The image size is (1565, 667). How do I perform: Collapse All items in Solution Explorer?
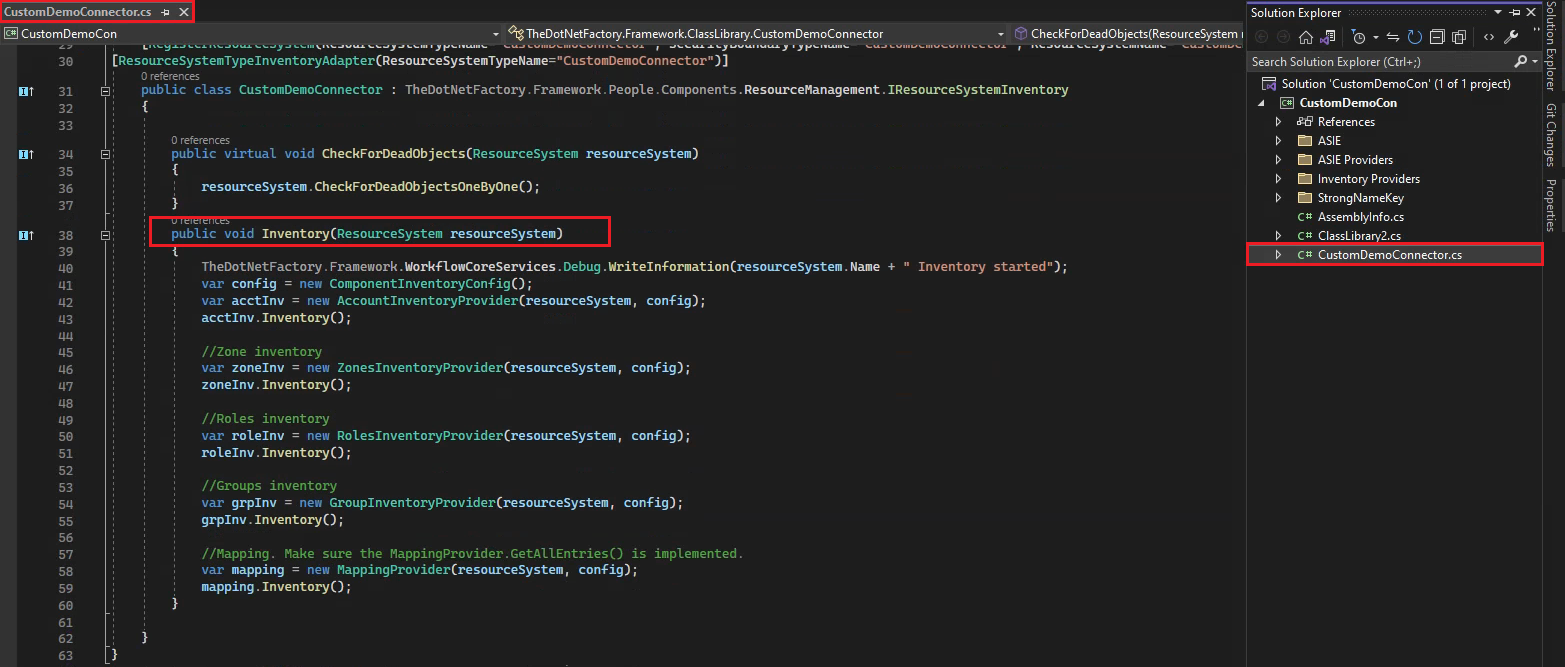click(1436, 37)
